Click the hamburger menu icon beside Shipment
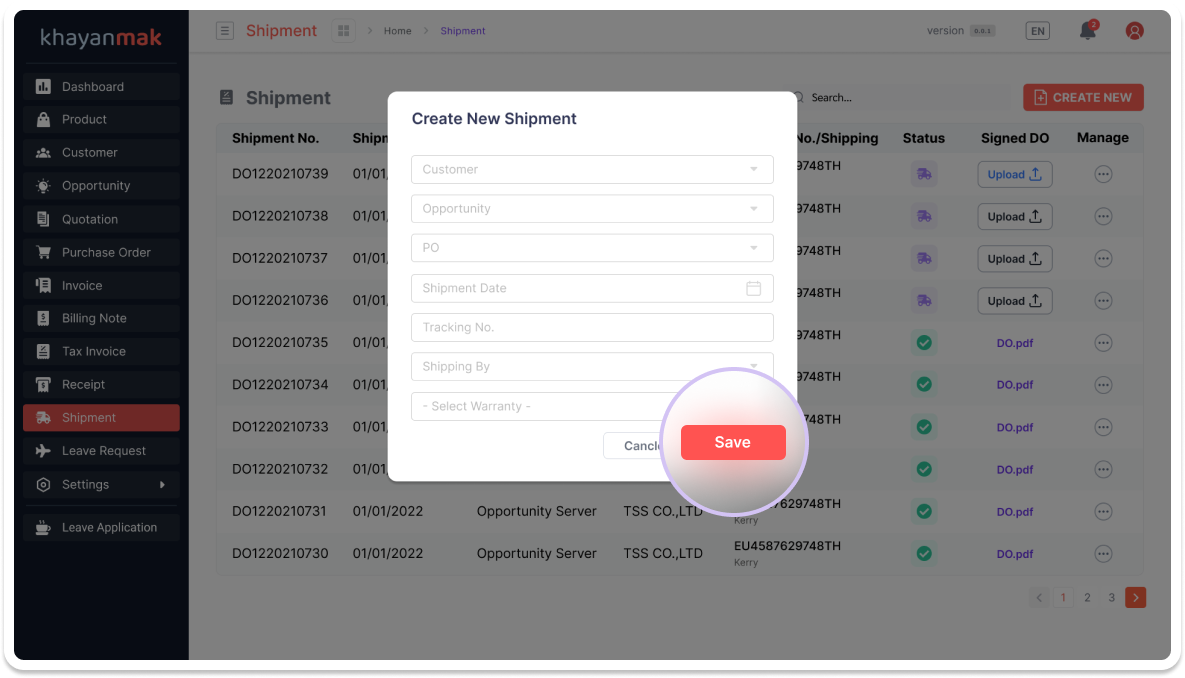 point(225,31)
